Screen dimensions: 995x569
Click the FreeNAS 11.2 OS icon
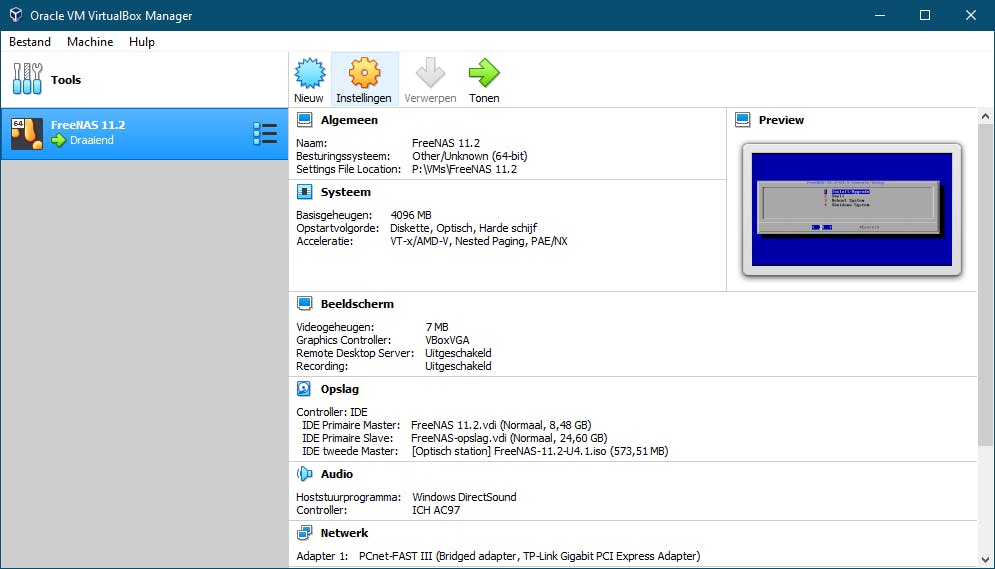27,133
